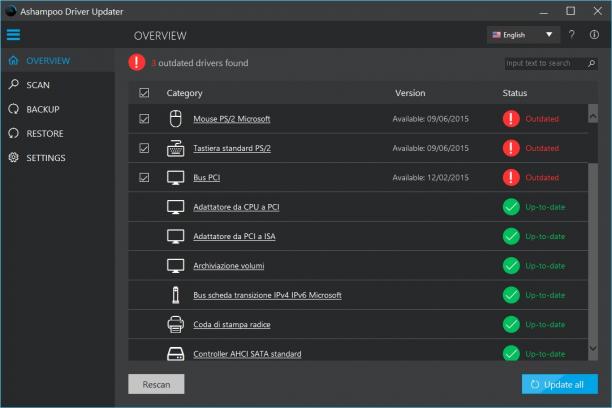This screenshot has width=612, height=408.
Task: Click the Settings gear icon in sidebar
Action: (x=14, y=157)
